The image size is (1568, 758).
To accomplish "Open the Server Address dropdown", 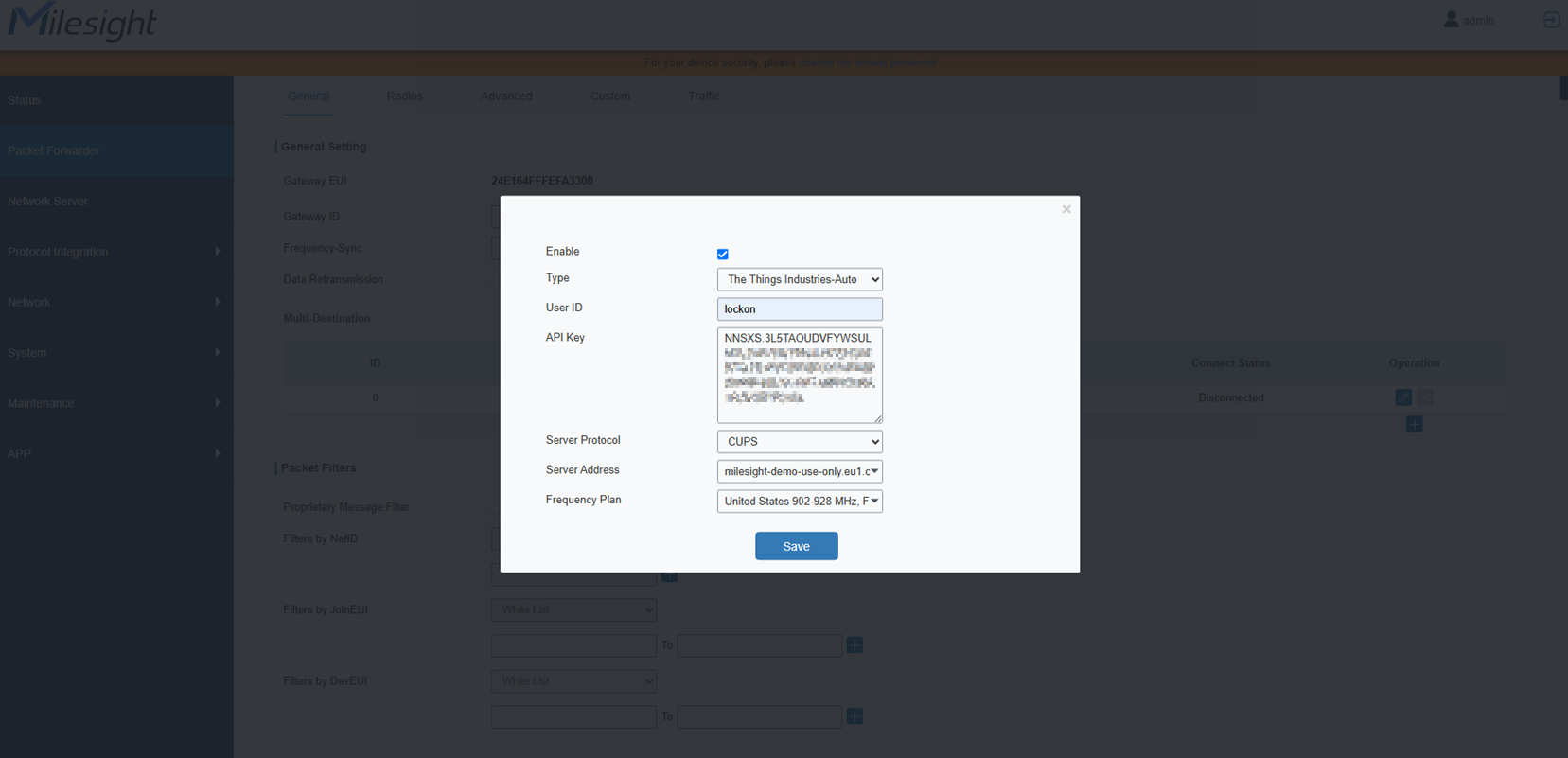I will click(x=800, y=471).
